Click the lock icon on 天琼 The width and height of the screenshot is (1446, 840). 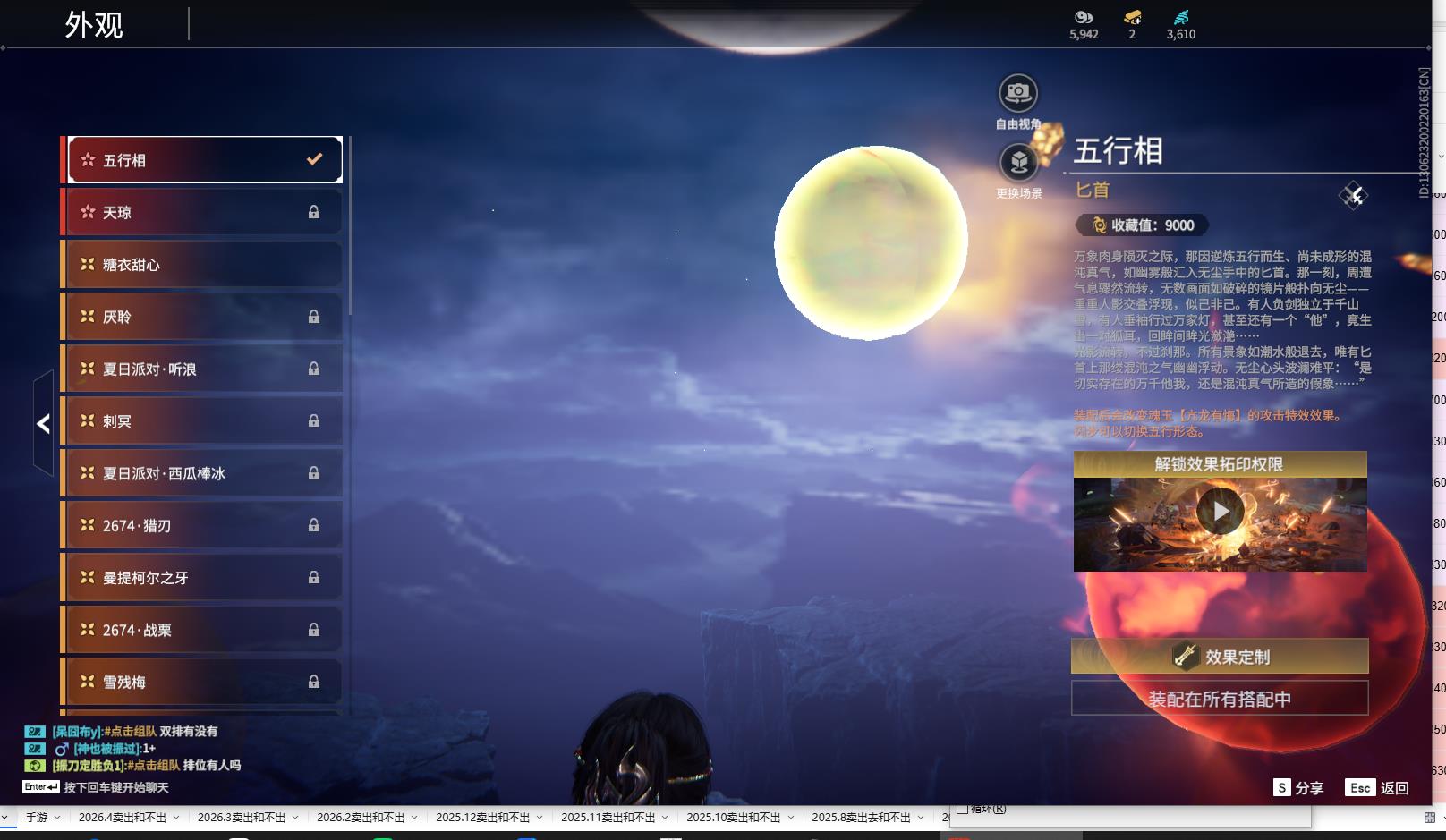coord(315,212)
